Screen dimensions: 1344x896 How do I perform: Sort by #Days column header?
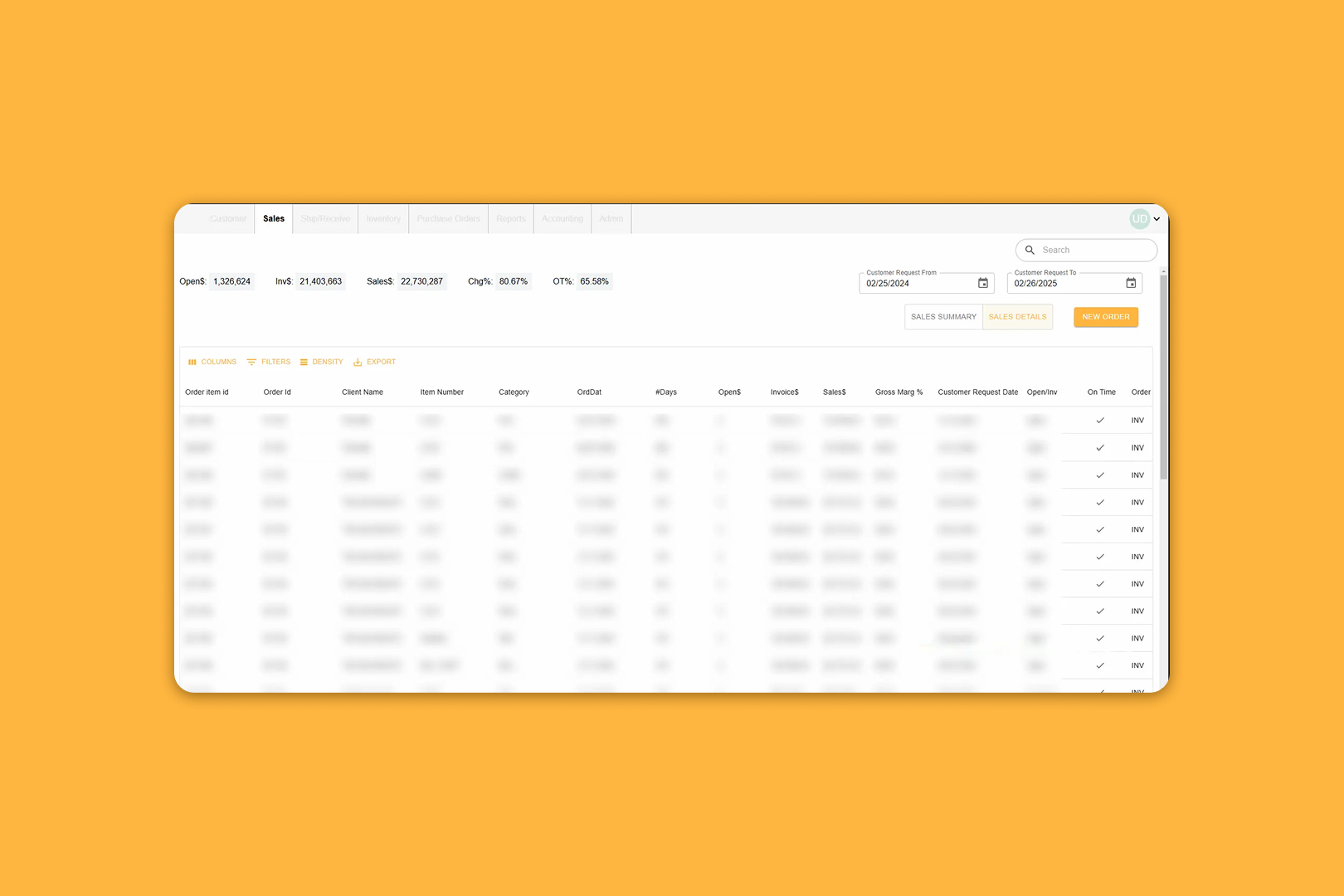(x=666, y=392)
